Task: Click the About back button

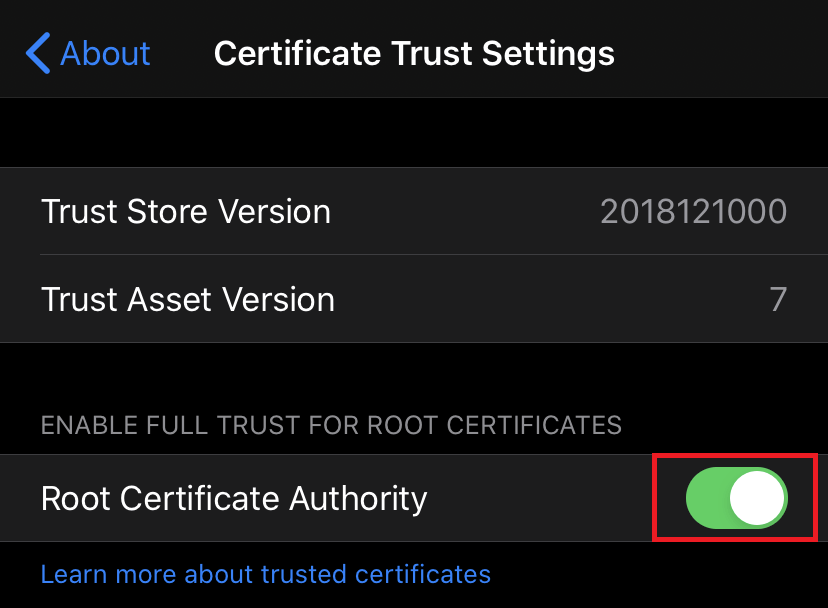Action: tap(87, 52)
